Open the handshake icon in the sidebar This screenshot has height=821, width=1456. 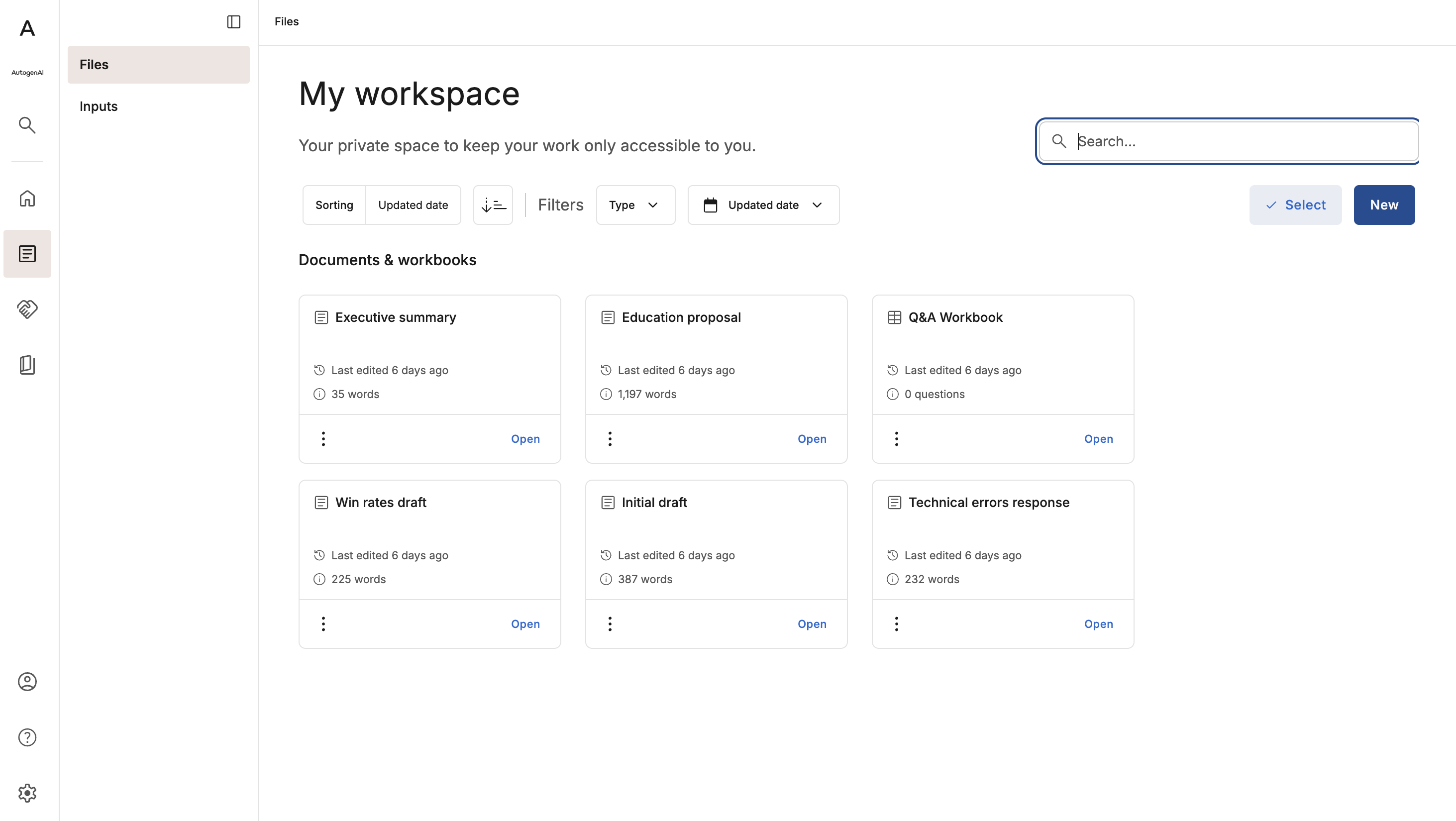(27, 309)
